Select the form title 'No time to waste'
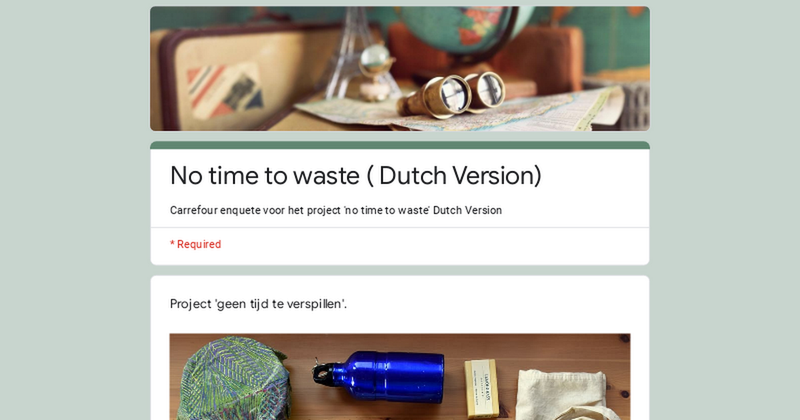The image size is (800, 420). (x=265, y=176)
